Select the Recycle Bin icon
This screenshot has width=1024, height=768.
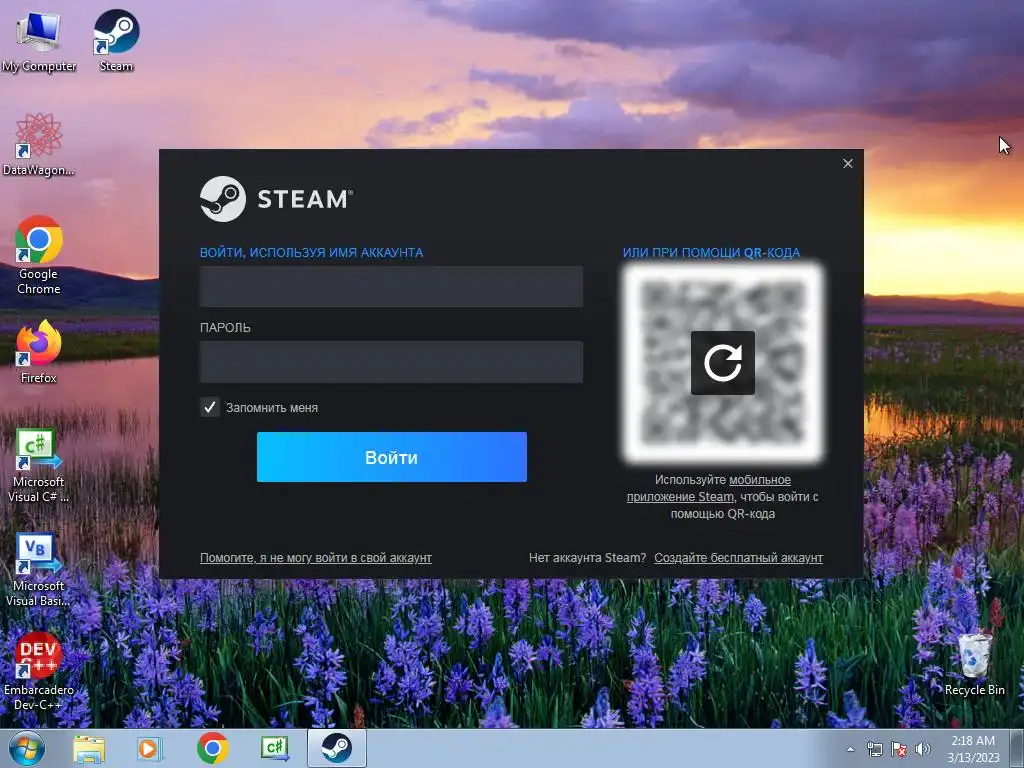(974, 665)
